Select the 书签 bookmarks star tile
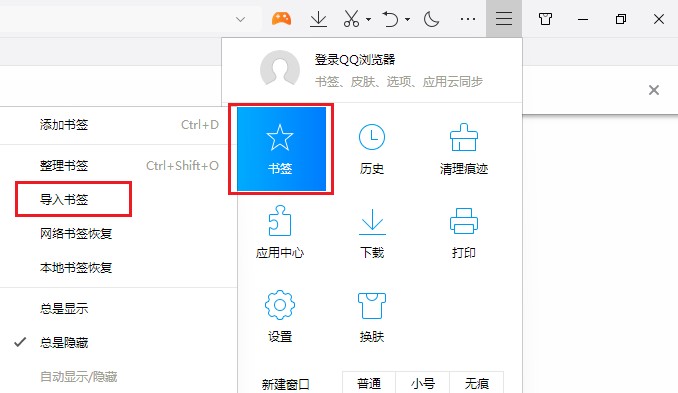Image resolution: width=678 pixels, height=393 pixels. [x=281, y=149]
